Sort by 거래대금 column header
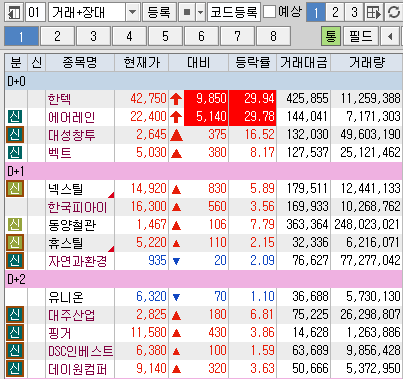The height and width of the screenshot is (379, 403). [304, 63]
